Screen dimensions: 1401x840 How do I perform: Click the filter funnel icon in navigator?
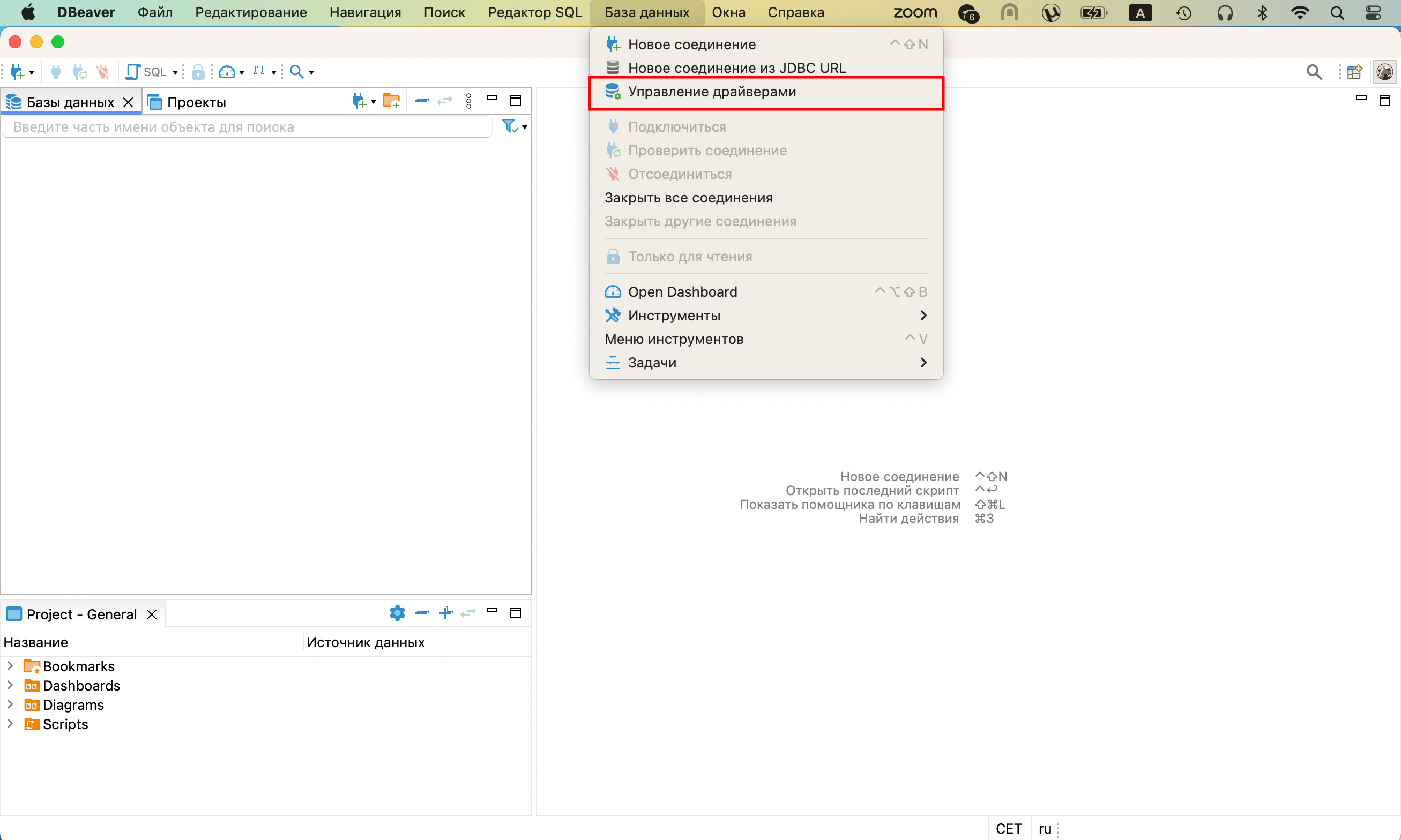509,126
